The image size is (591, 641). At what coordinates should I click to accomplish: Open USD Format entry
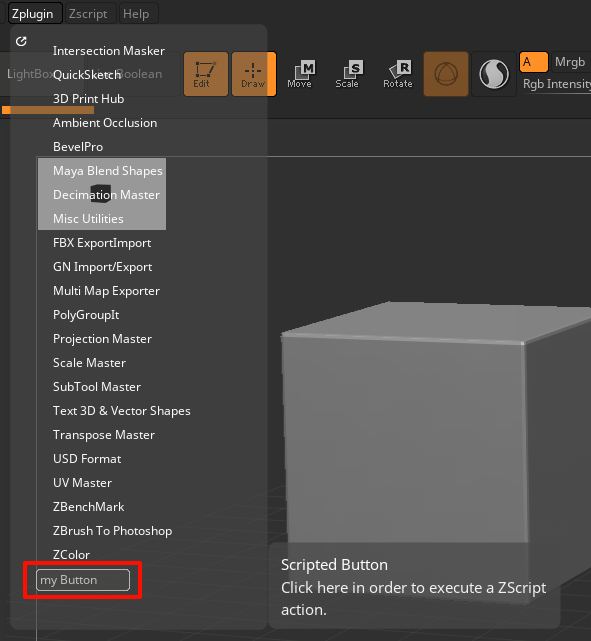87,459
